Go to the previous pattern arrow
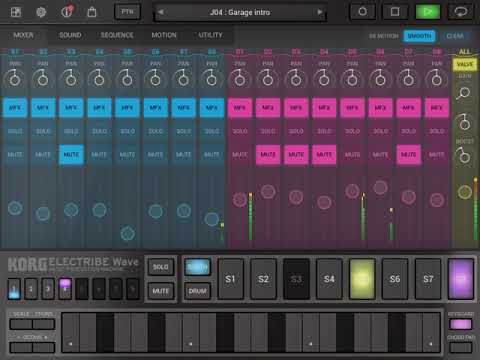 pyautogui.click(x=161, y=12)
